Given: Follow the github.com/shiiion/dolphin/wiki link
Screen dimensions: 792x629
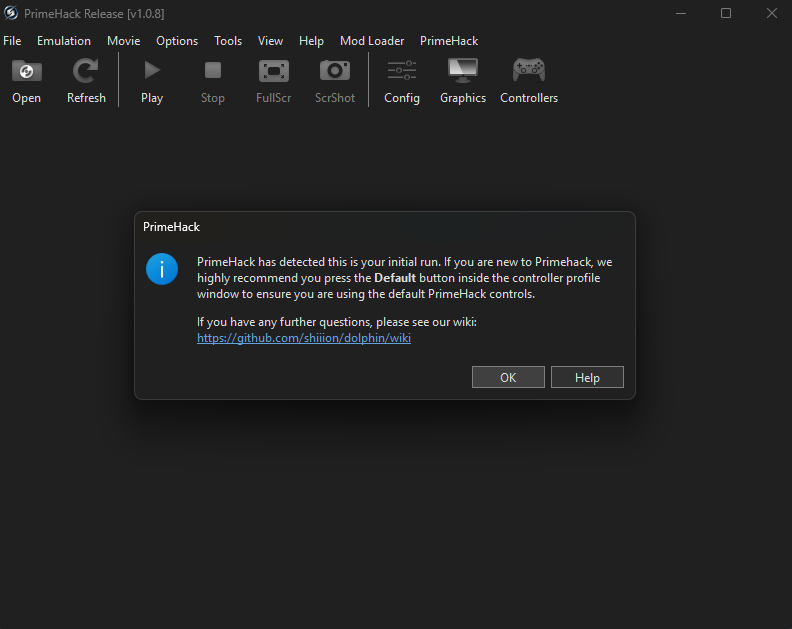Looking at the screenshot, I should pos(304,338).
